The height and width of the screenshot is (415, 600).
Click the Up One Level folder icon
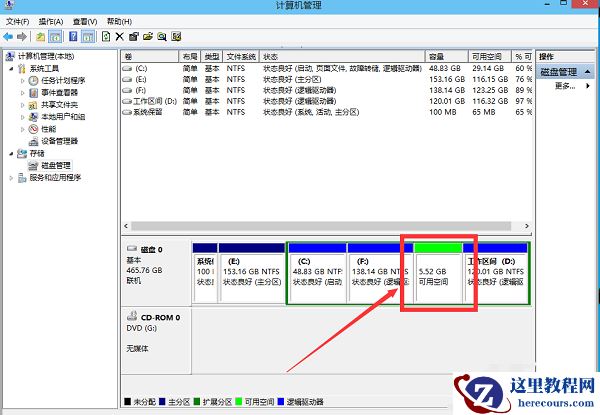(x=40, y=37)
